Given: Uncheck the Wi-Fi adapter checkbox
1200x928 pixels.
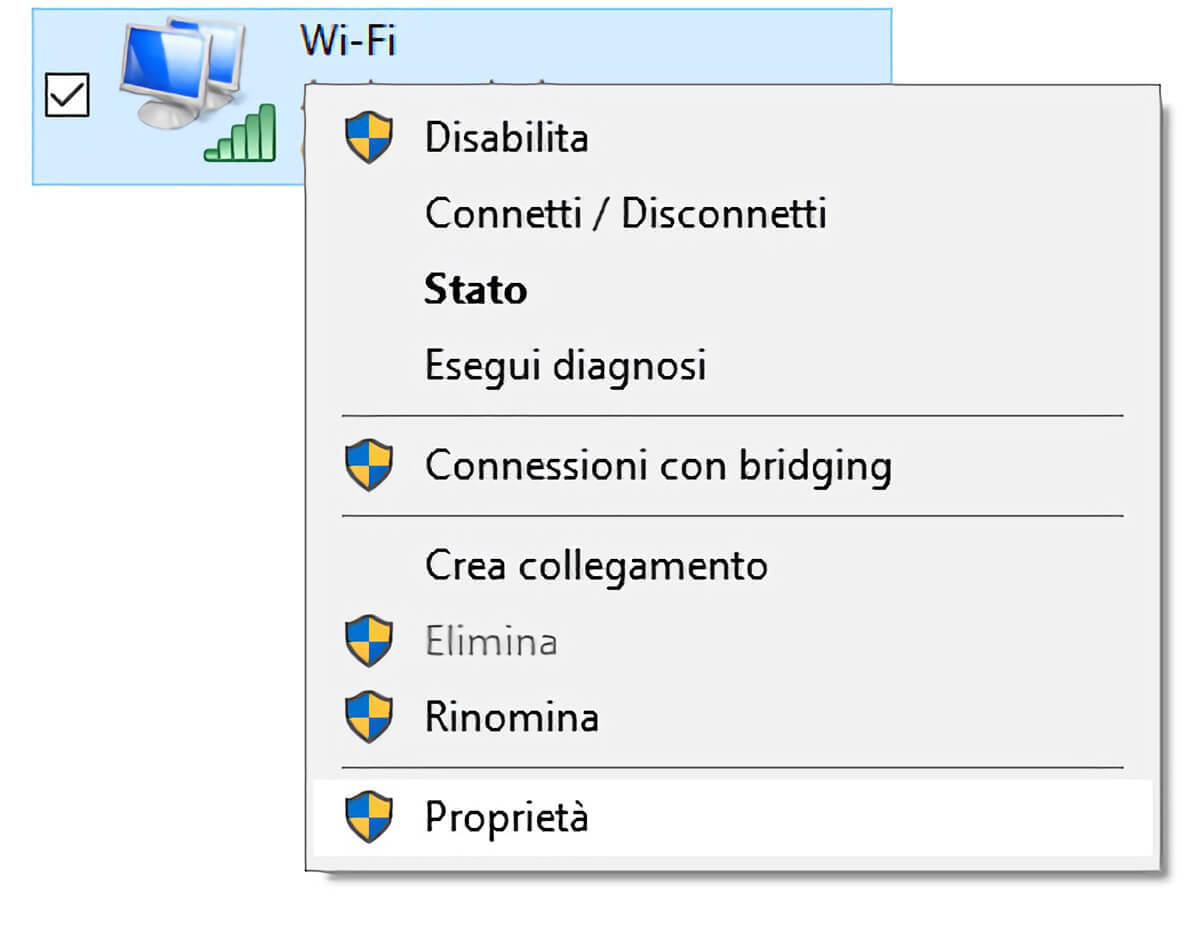Looking at the screenshot, I should coord(68,97).
